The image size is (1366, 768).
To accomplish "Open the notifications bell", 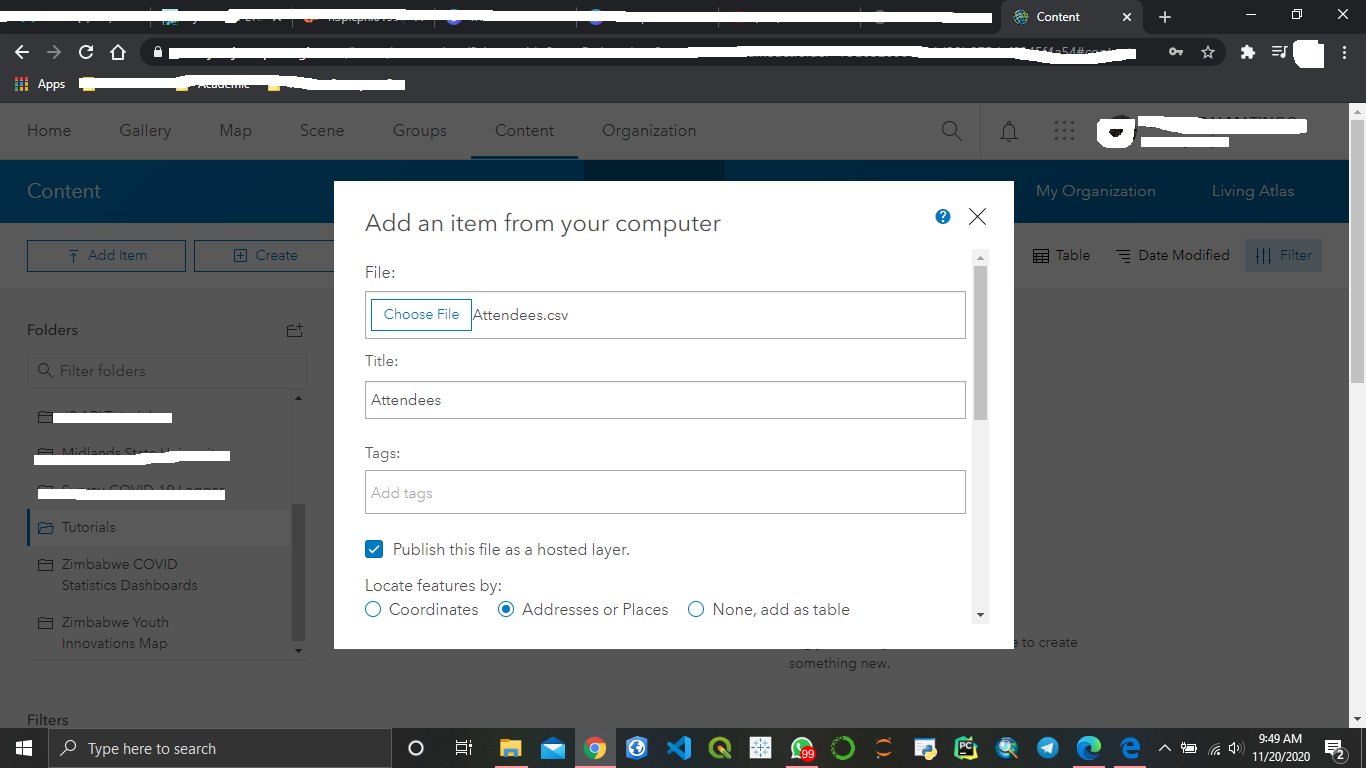I will [1009, 131].
